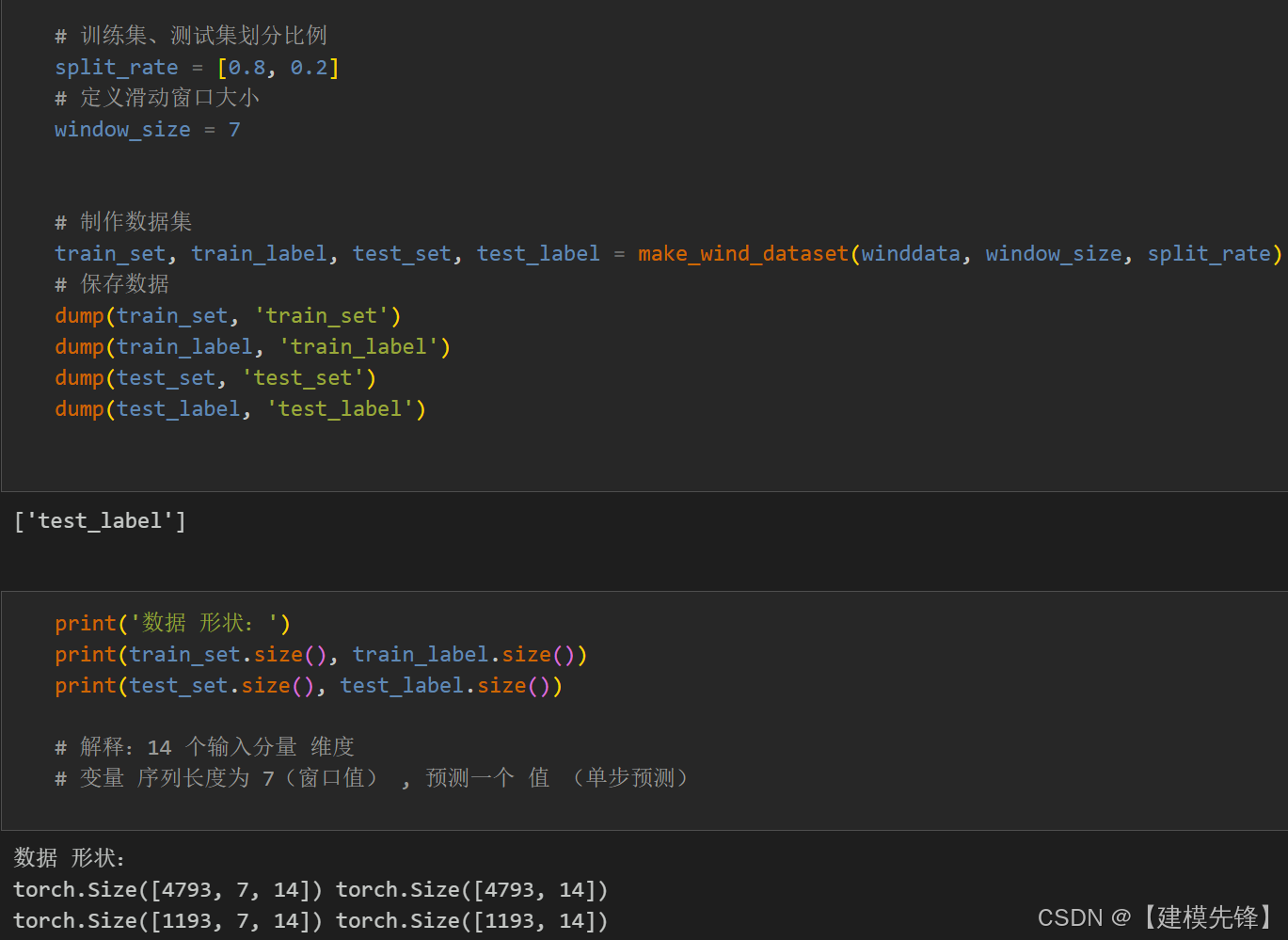This screenshot has height=940, width=1288.
Task: Select the 制作数据集 comment line
Action: coord(122,221)
